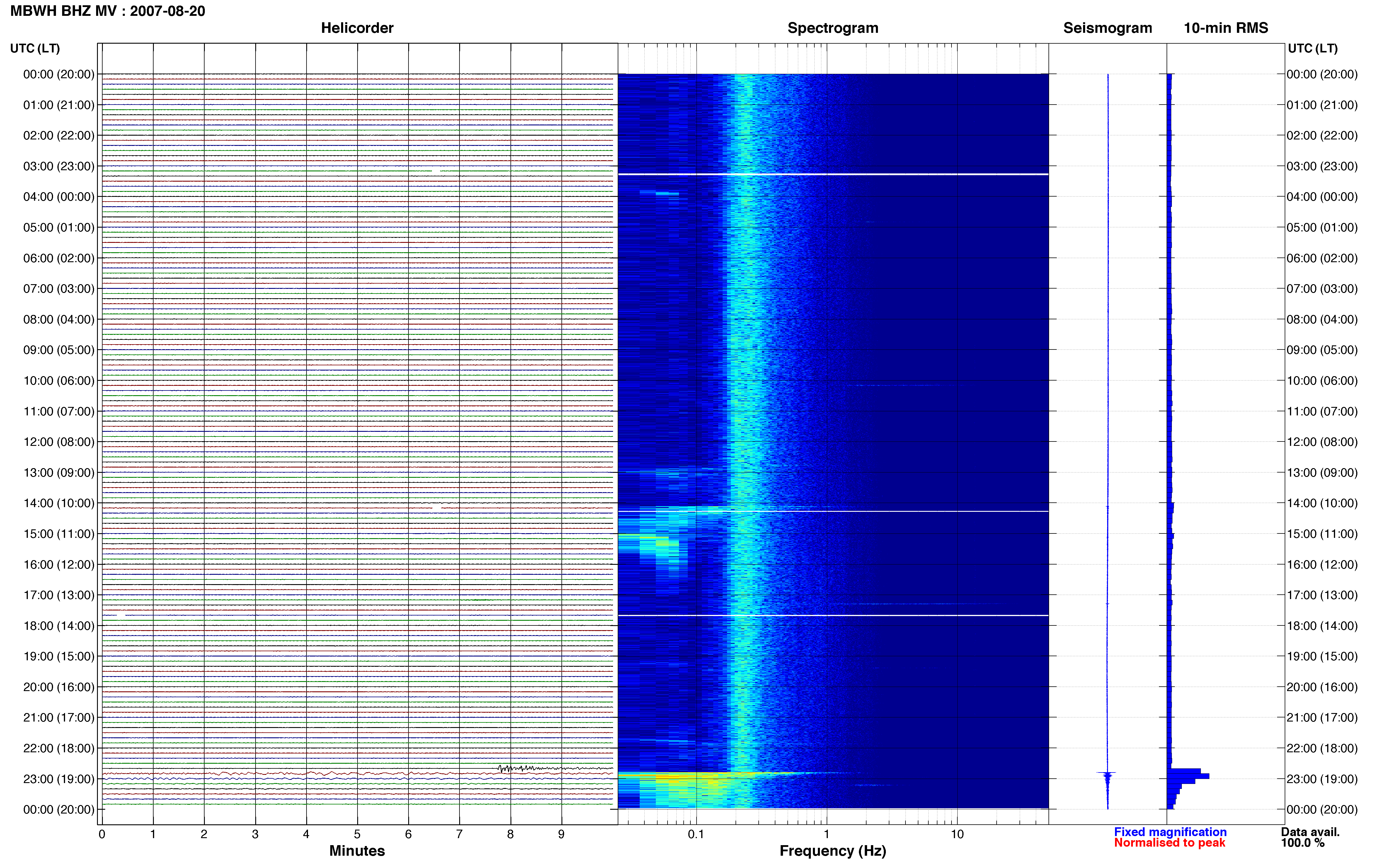The image size is (1389, 868).
Task: Click the longest blue bar in the RMS panel
Action: [1188, 776]
